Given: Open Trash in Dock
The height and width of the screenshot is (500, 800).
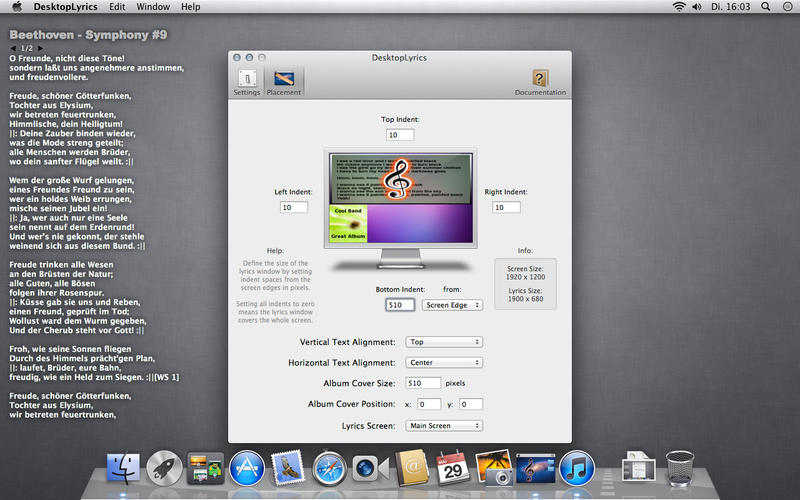Looking at the screenshot, I should 680,467.
